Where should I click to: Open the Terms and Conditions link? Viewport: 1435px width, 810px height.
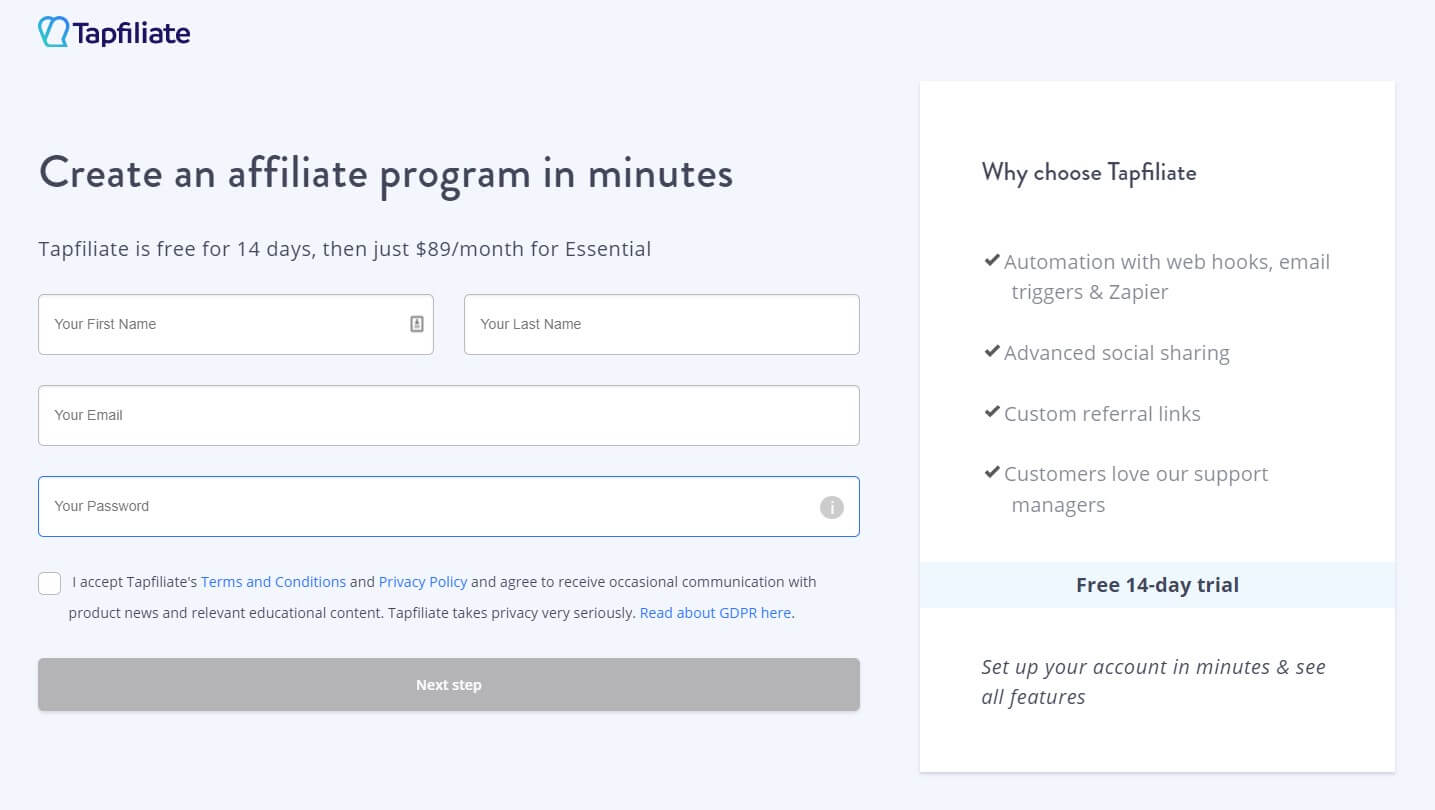coord(274,582)
